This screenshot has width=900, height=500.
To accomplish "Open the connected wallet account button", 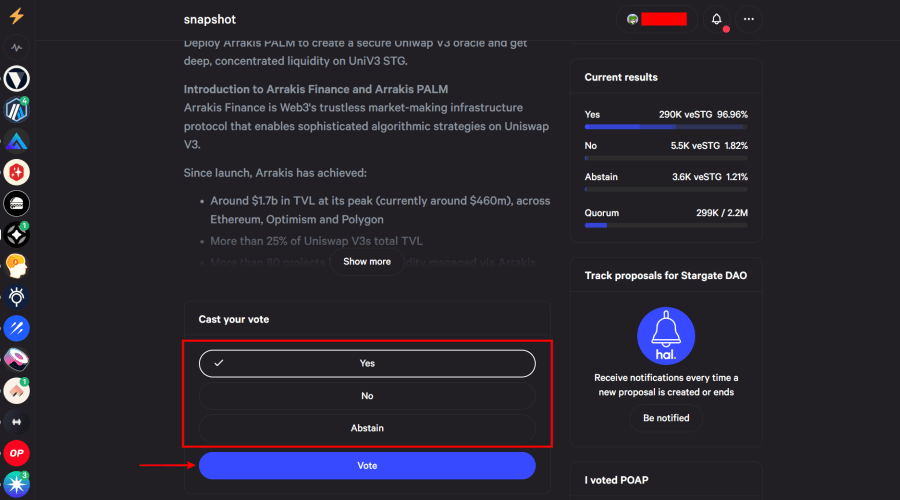I will pos(657,19).
